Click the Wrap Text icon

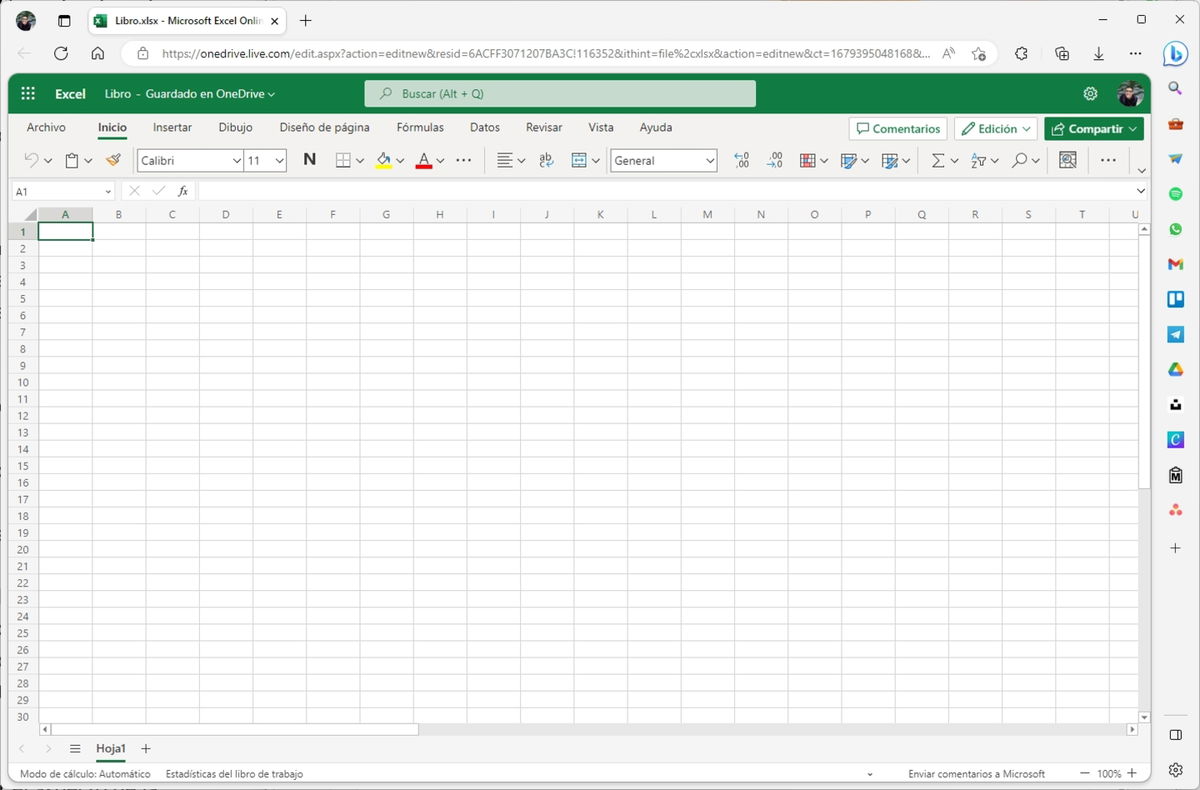click(x=546, y=160)
